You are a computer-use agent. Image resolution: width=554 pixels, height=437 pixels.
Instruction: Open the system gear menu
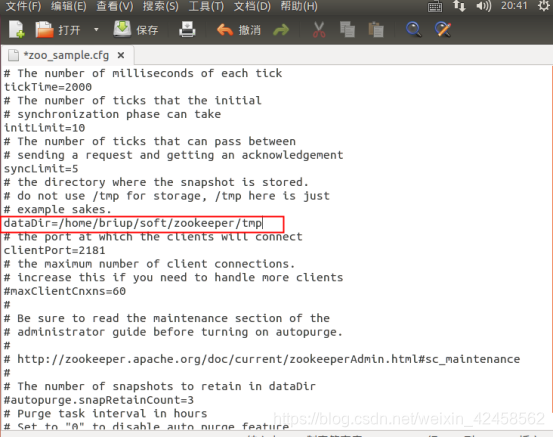pos(544,6)
